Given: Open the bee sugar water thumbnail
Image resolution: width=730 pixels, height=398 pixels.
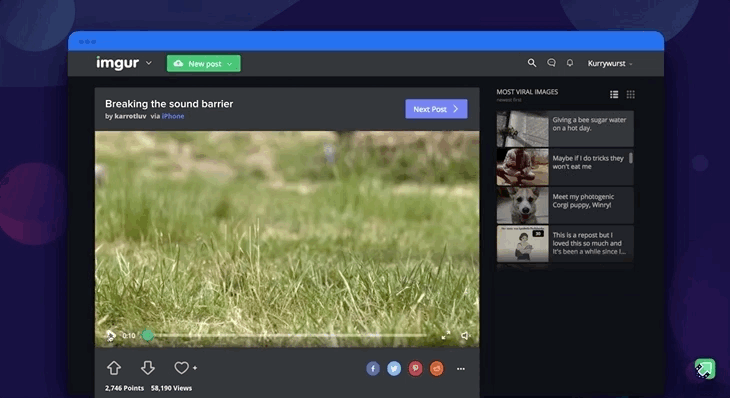Looking at the screenshot, I should pos(522,128).
